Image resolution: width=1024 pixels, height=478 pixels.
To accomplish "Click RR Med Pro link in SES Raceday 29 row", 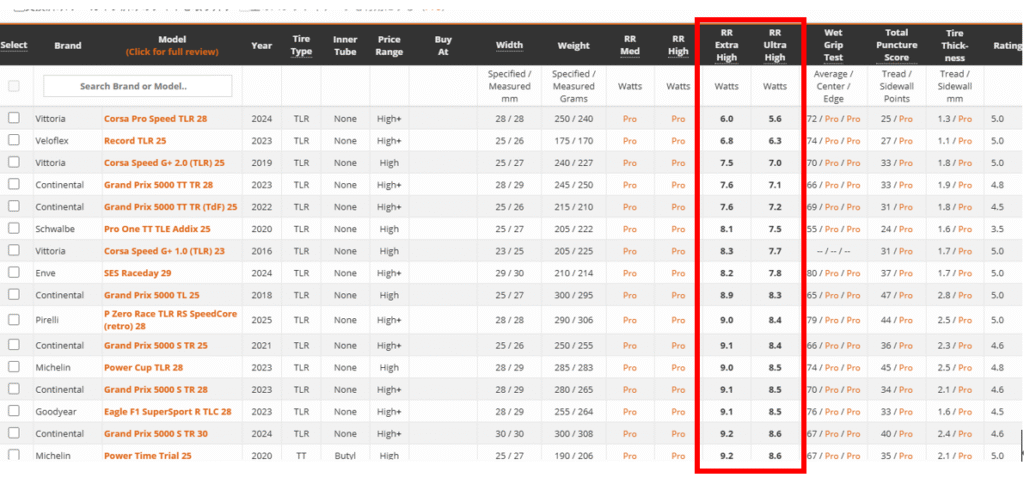I will pos(630,273).
